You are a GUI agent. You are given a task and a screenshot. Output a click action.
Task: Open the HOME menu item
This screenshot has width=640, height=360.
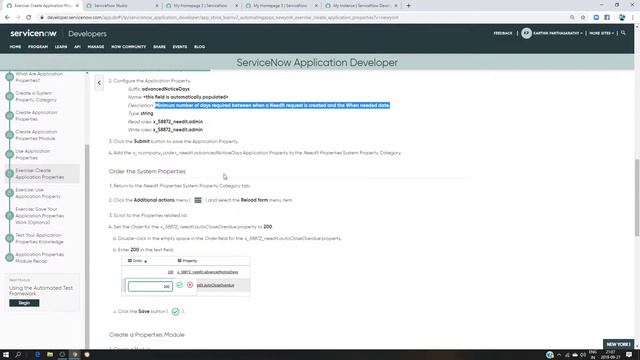[15, 47]
